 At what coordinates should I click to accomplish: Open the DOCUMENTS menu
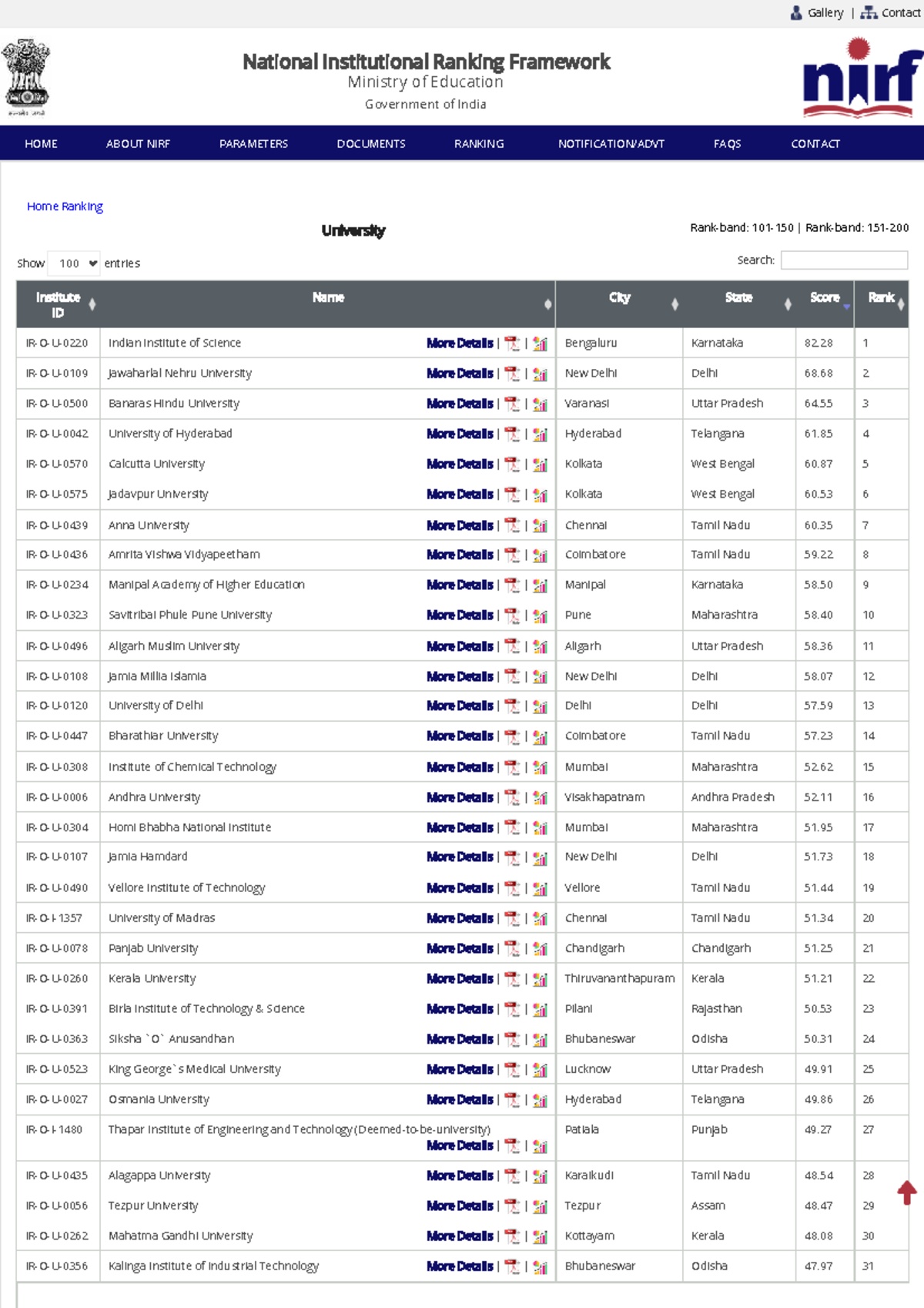(x=371, y=144)
